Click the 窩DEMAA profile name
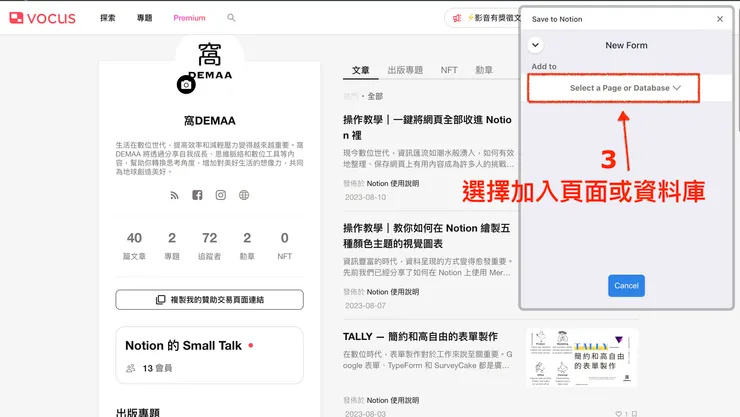The height and width of the screenshot is (417, 740). (210, 121)
